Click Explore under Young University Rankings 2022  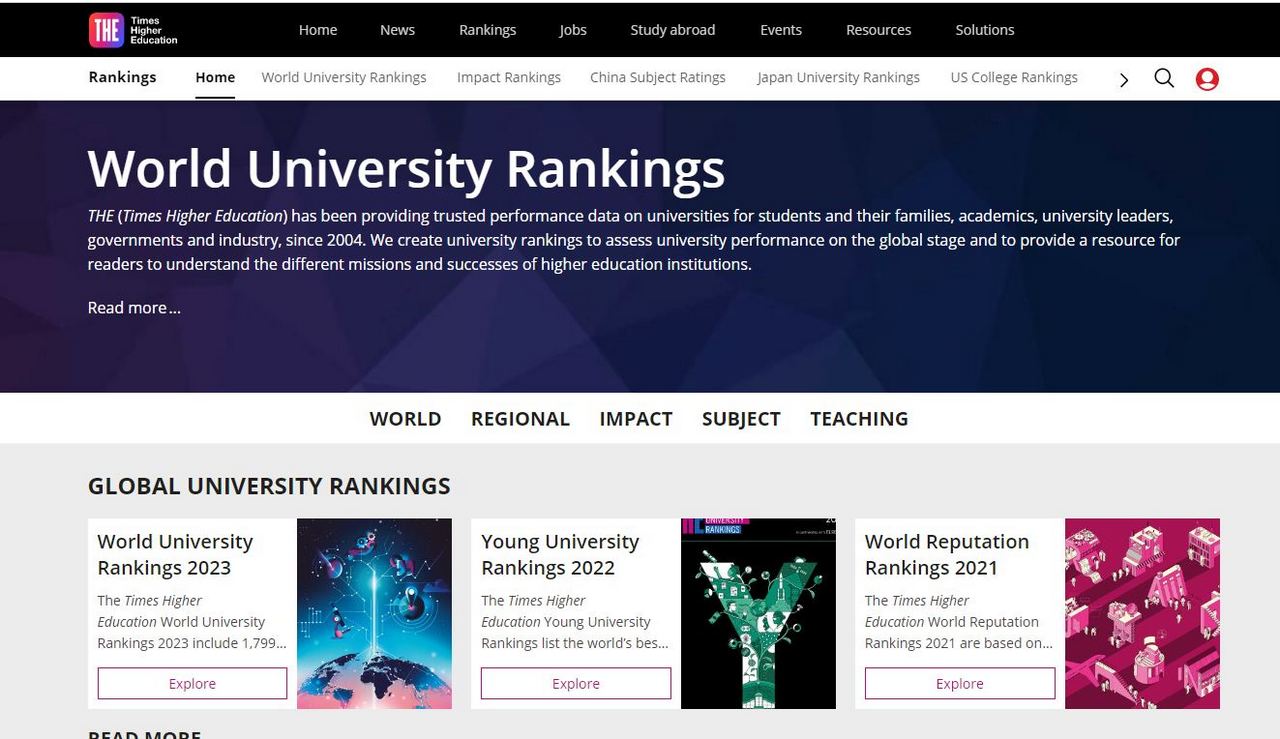[576, 684]
